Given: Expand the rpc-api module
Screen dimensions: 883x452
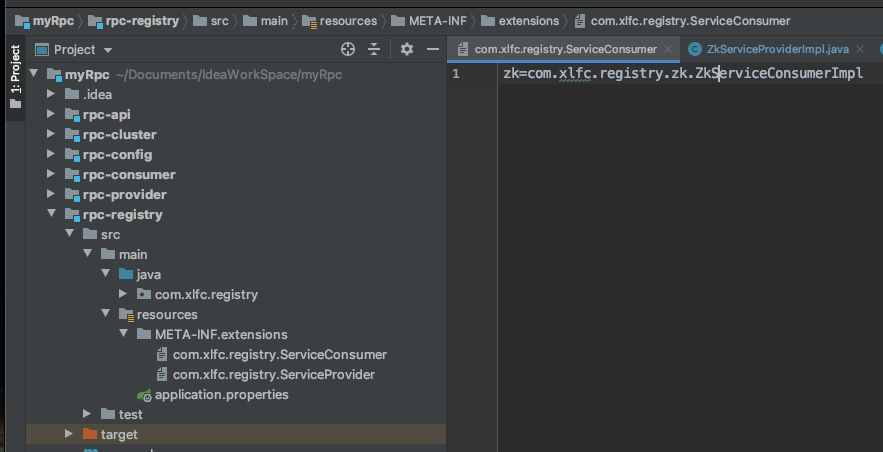Looking at the screenshot, I should click(x=51, y=114).
